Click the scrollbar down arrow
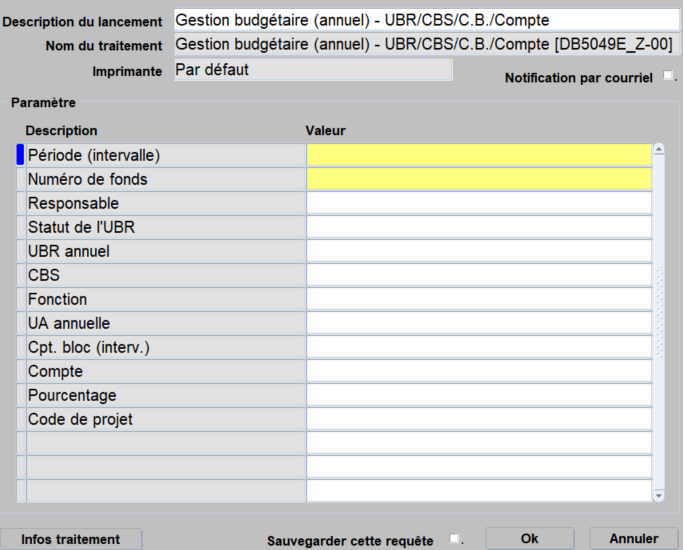Image resolution: width=683 pixels, height=550 pixels. tap(659, 495)
